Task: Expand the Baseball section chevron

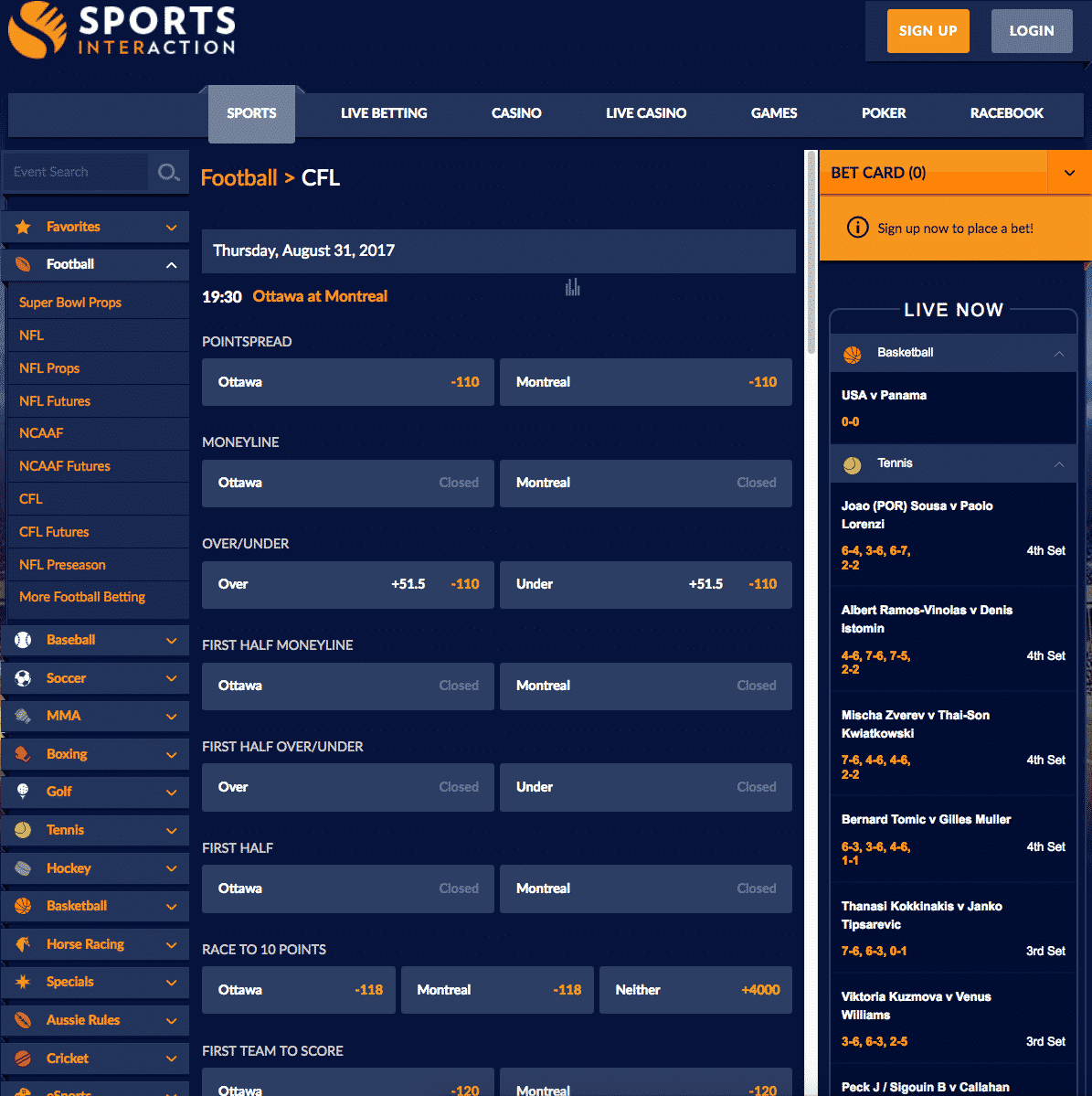Action: coord(171,640)
